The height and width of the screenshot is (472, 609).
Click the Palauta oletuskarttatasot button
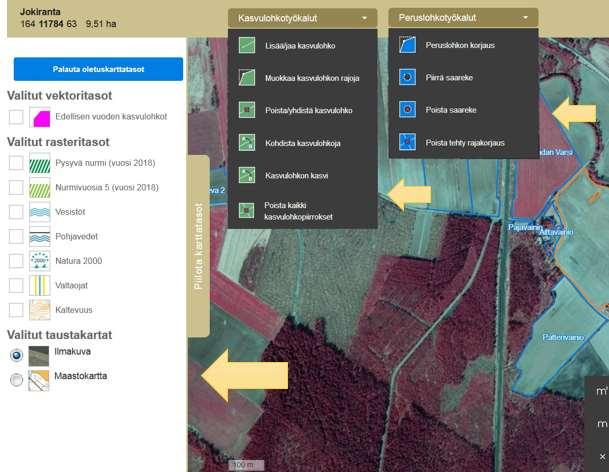(x=98, y=69)
